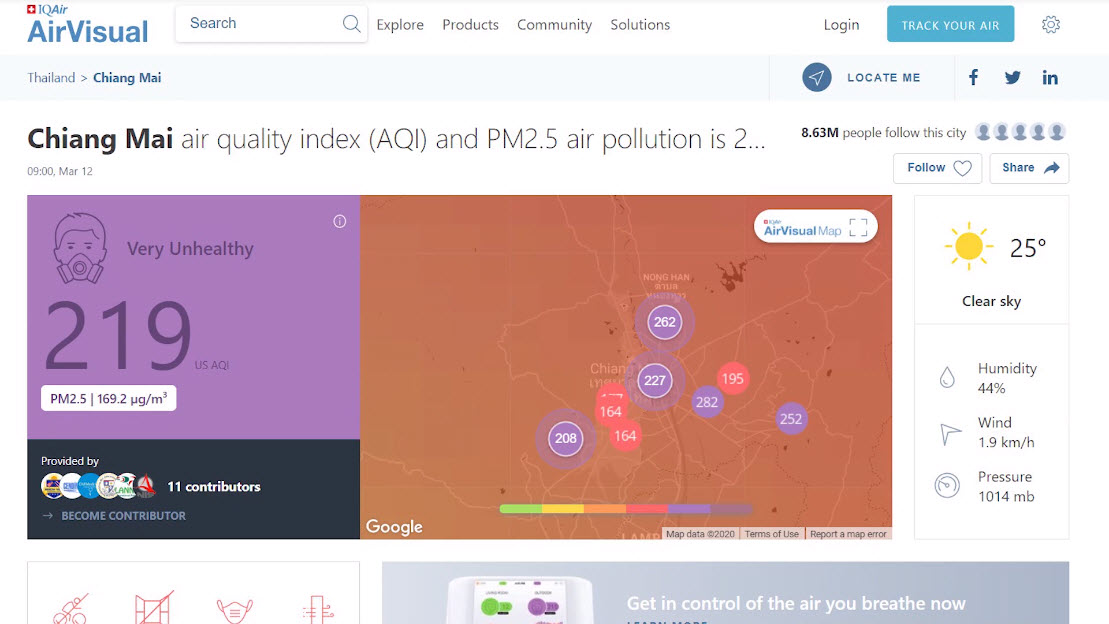
Task: Click the Locate Me arrow icon
Action: point(816,77)
